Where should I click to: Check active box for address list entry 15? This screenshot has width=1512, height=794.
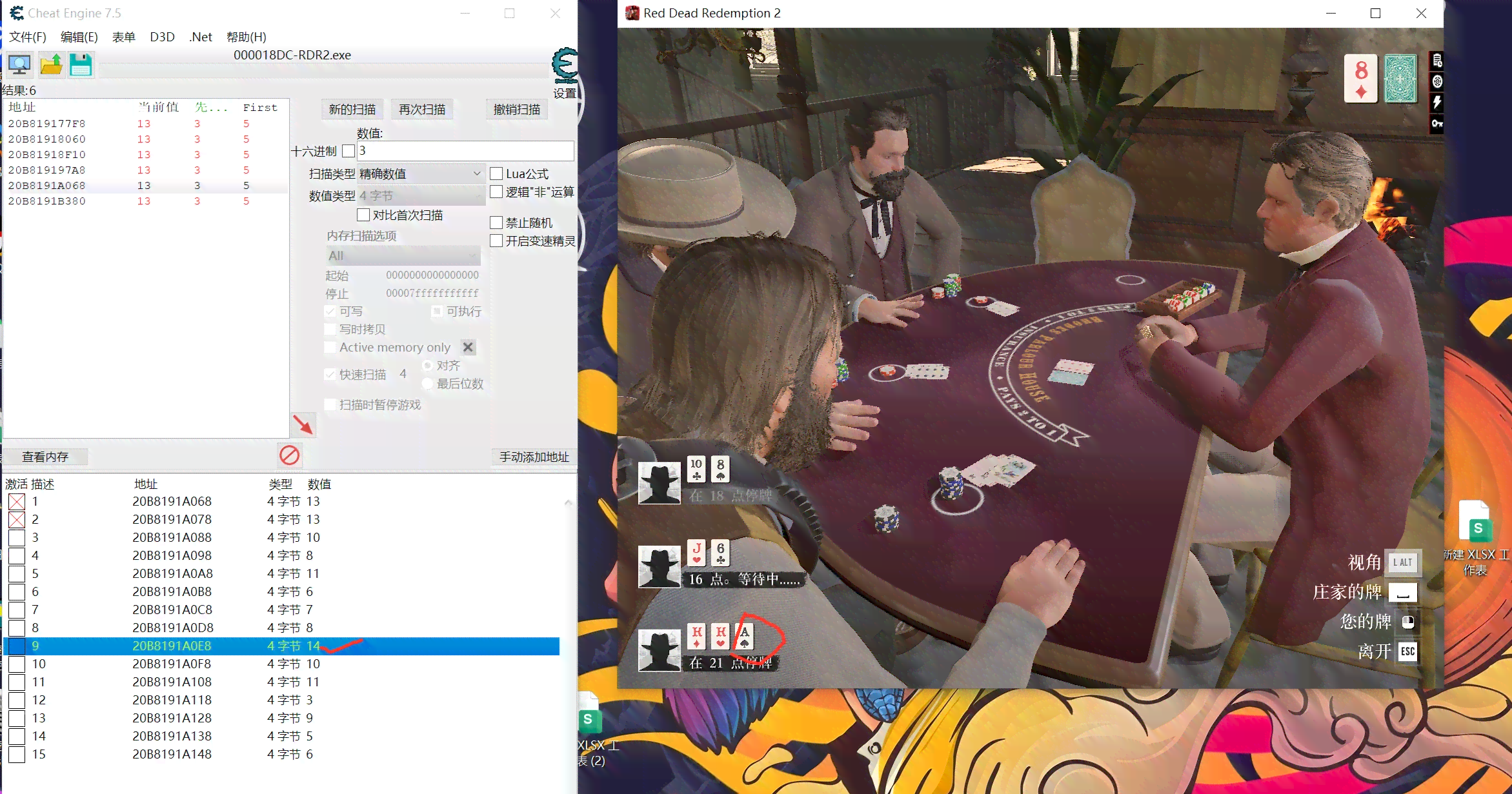17,754
